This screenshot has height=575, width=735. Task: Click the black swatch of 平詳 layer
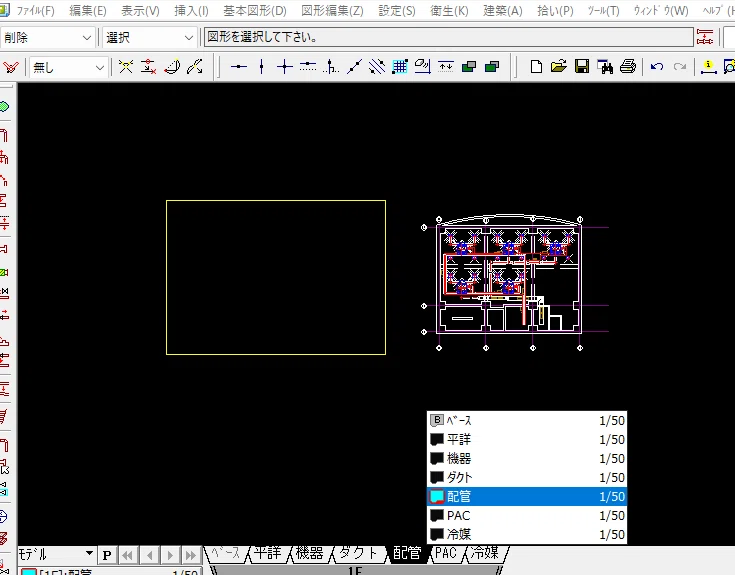tap(437, 440)
